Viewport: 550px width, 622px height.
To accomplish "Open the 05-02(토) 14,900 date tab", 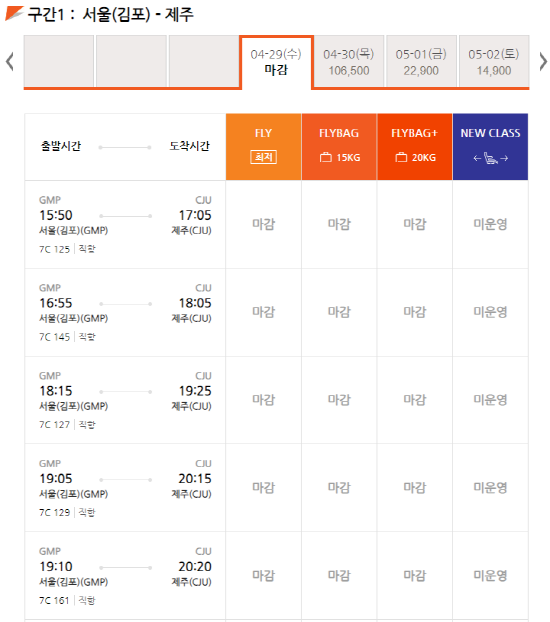I will coord(494,61).
